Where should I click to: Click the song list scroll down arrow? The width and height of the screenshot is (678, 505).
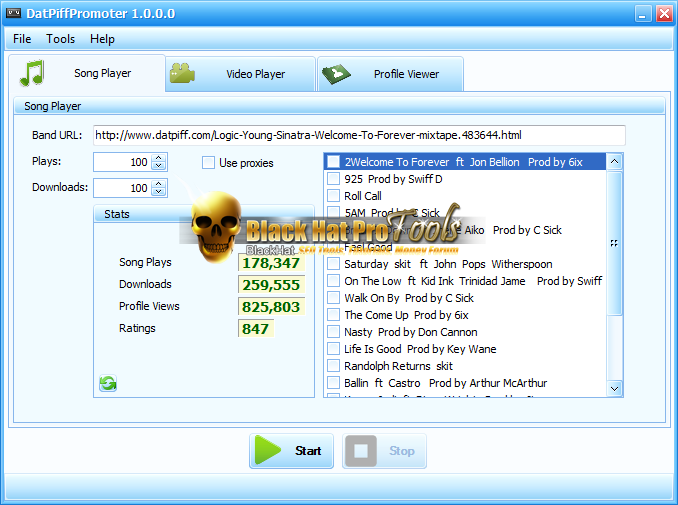(614, 388)
